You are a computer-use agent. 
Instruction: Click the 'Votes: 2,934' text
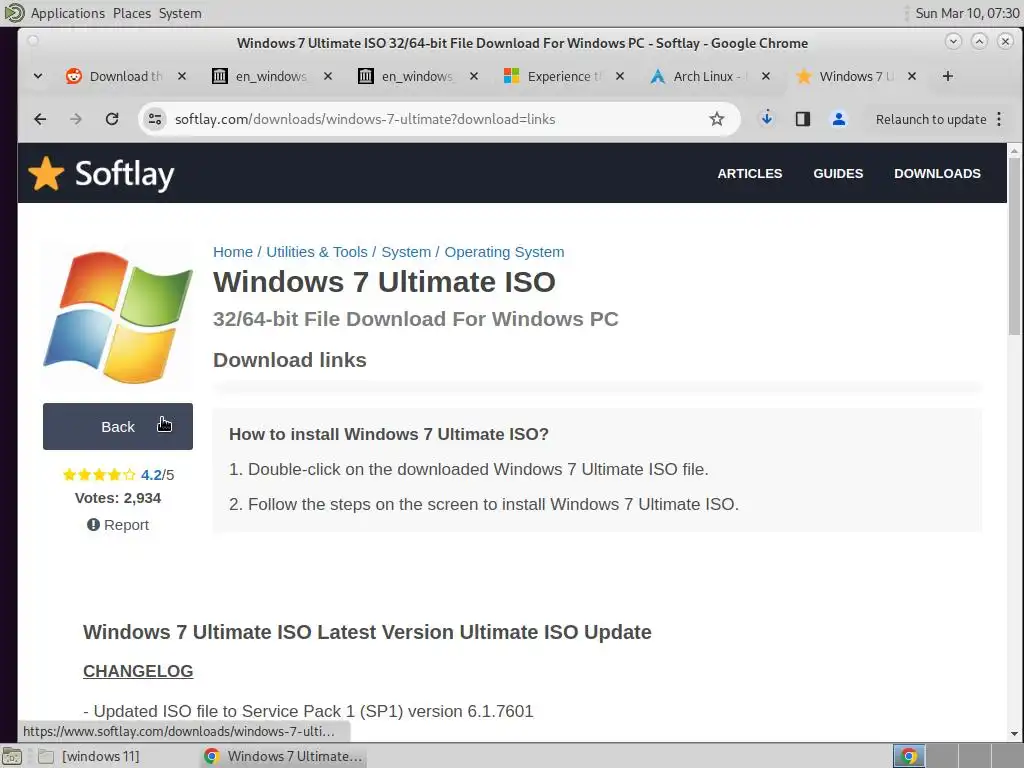[x=118, y=498]
